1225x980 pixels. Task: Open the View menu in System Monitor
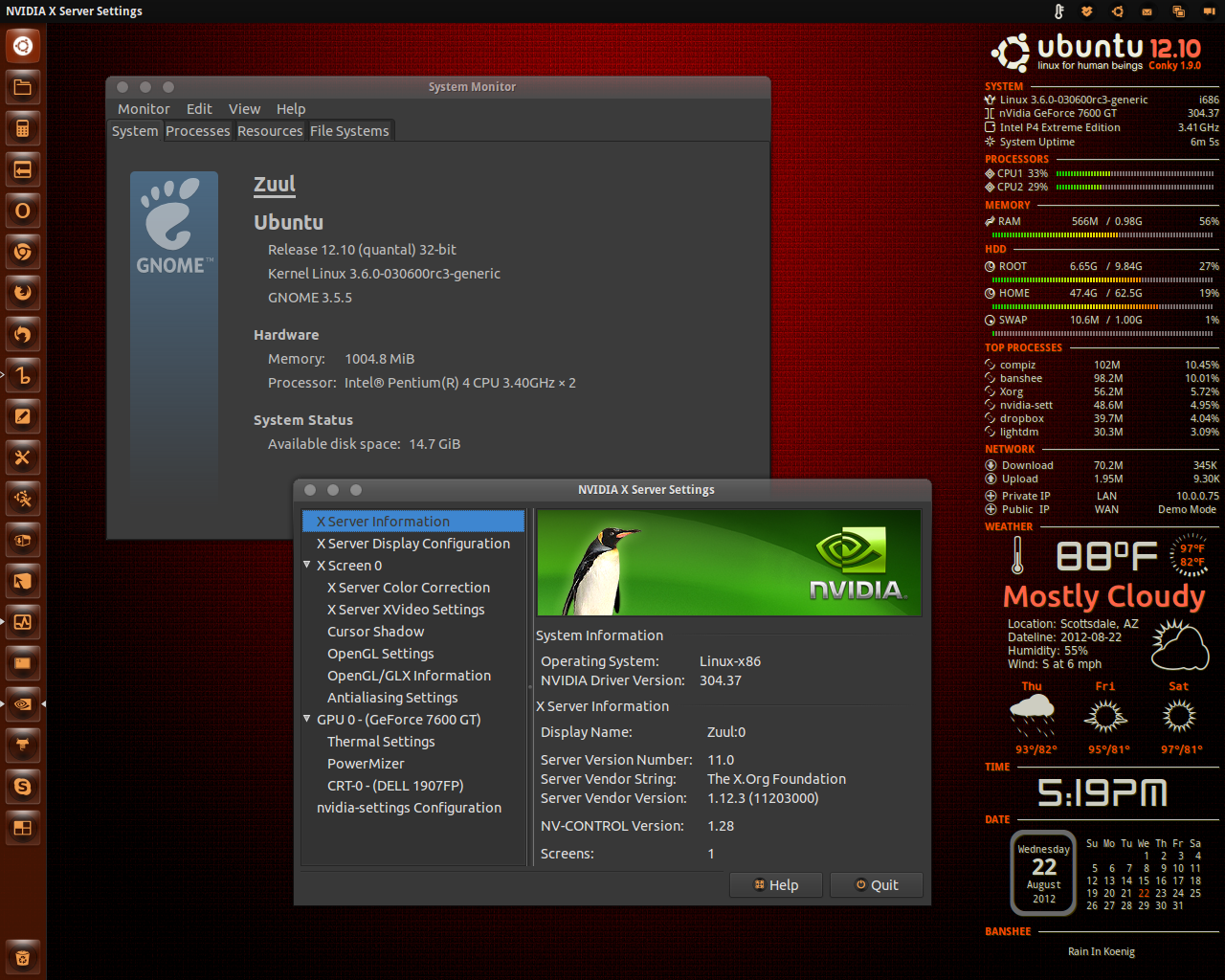(x=244, y=109)
